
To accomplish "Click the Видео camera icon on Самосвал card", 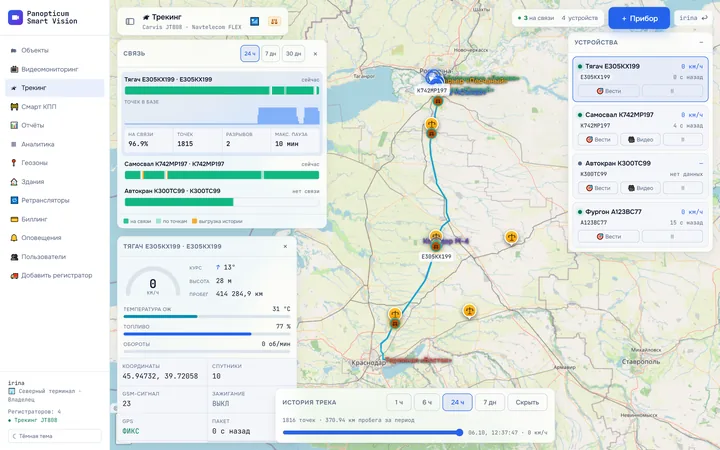I will click(631, 140).
